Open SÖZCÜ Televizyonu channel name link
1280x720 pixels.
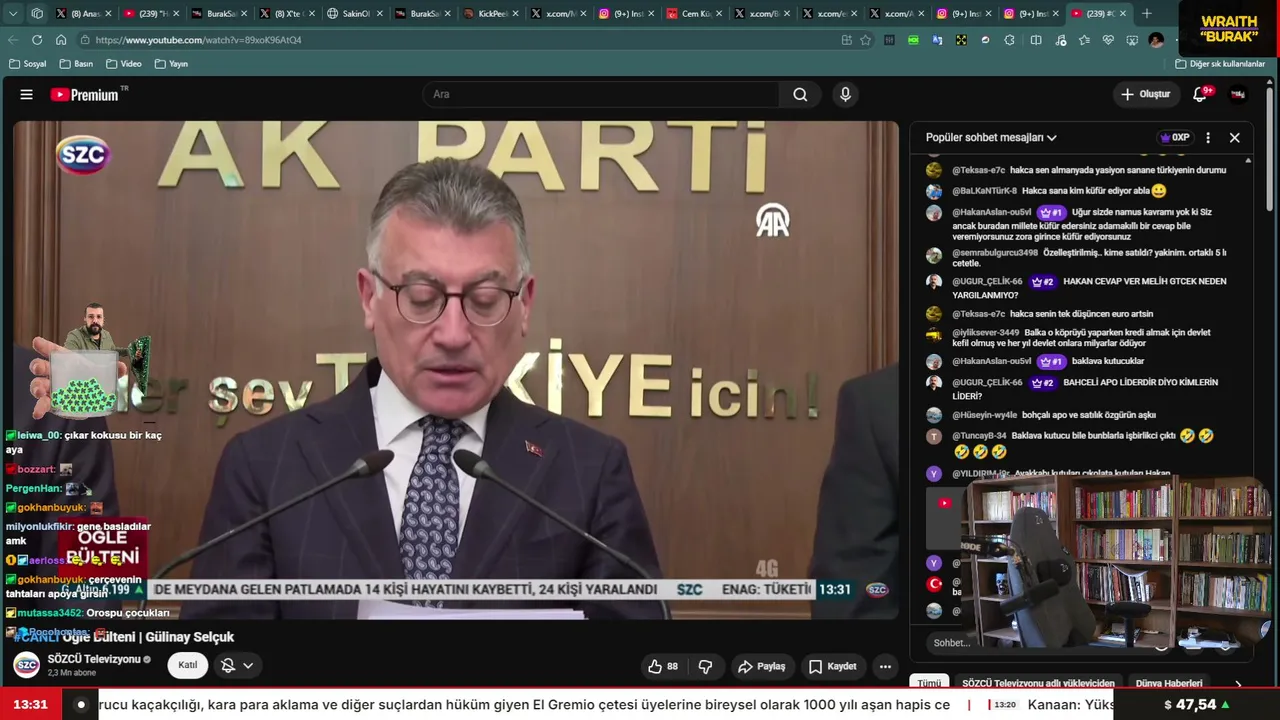(x=94, y=659)
